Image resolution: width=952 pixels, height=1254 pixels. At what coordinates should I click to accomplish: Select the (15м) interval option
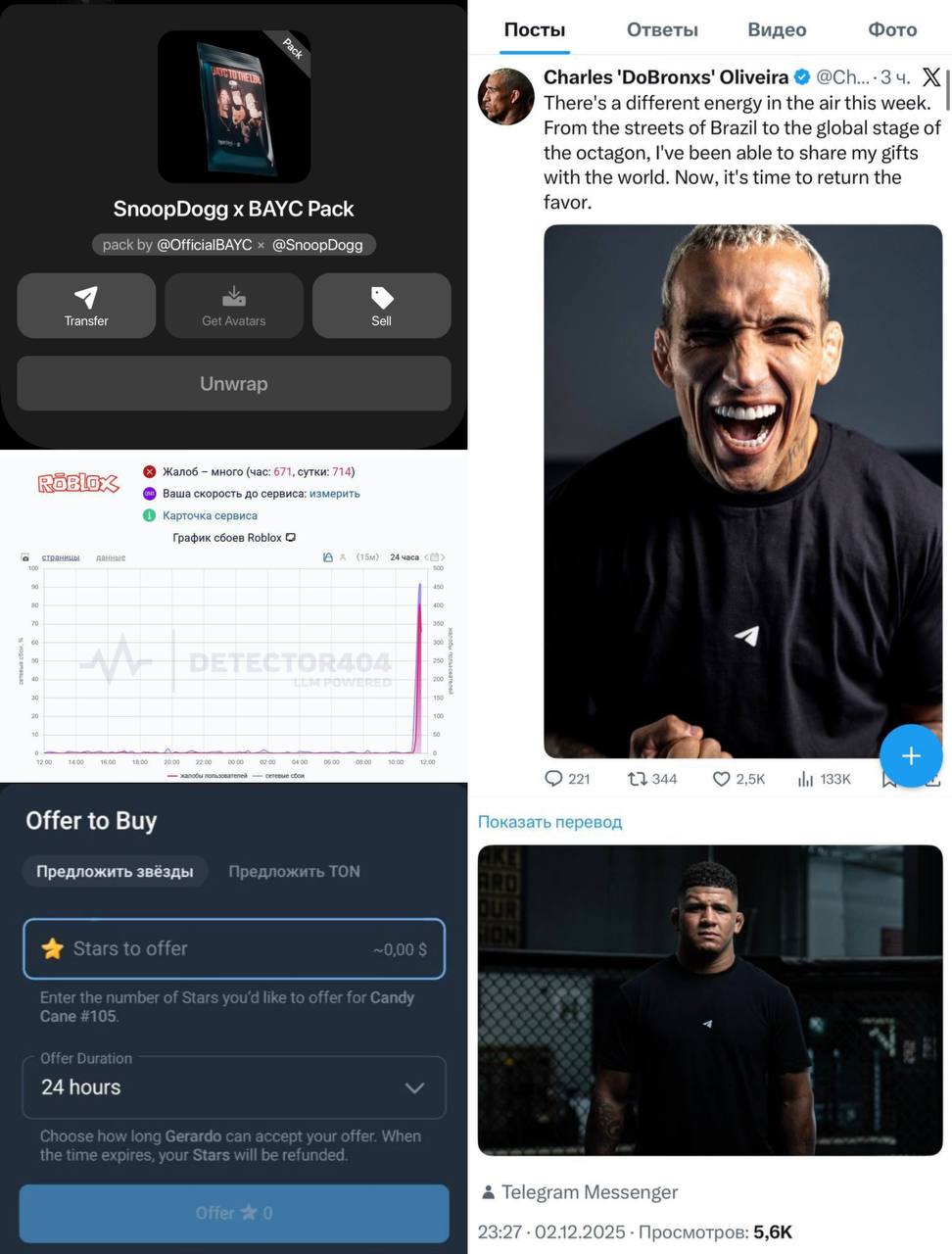(x=367, y=557)
